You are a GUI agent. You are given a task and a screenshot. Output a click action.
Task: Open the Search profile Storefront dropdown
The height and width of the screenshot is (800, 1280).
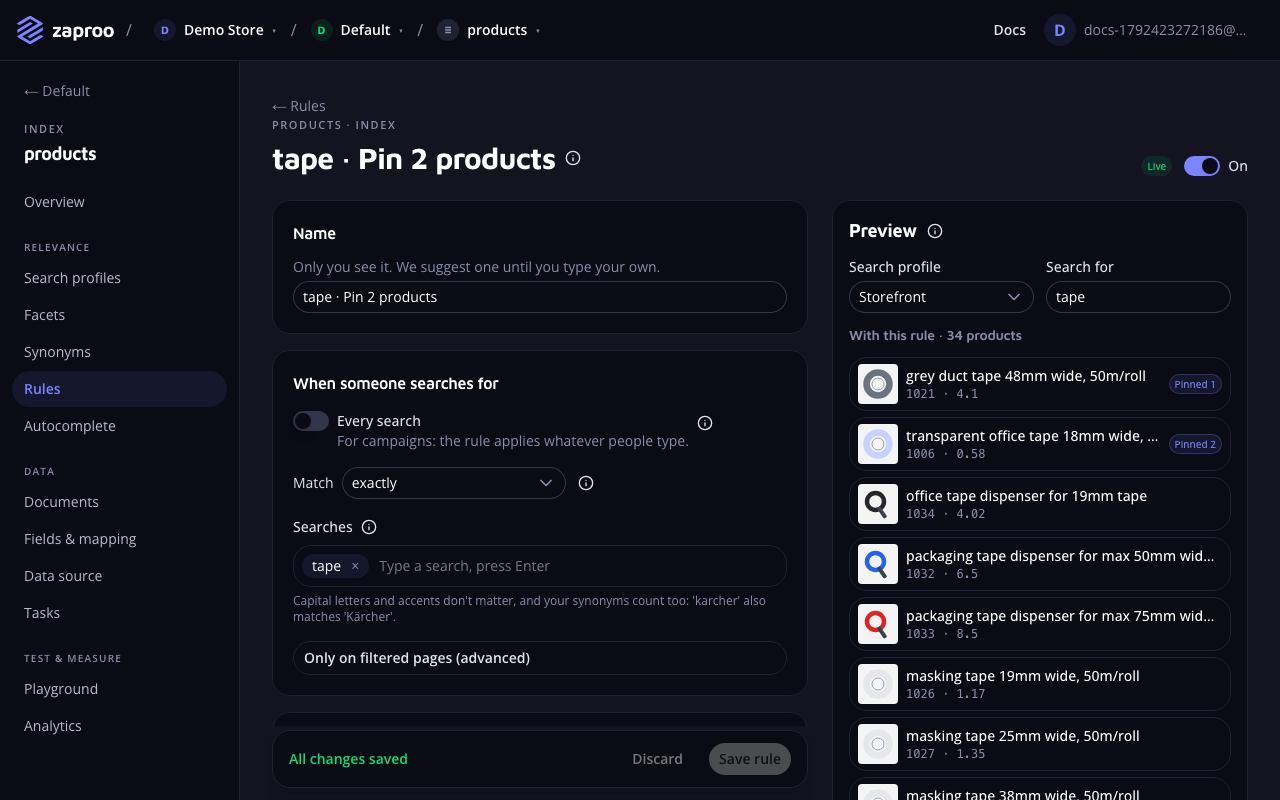941,297
